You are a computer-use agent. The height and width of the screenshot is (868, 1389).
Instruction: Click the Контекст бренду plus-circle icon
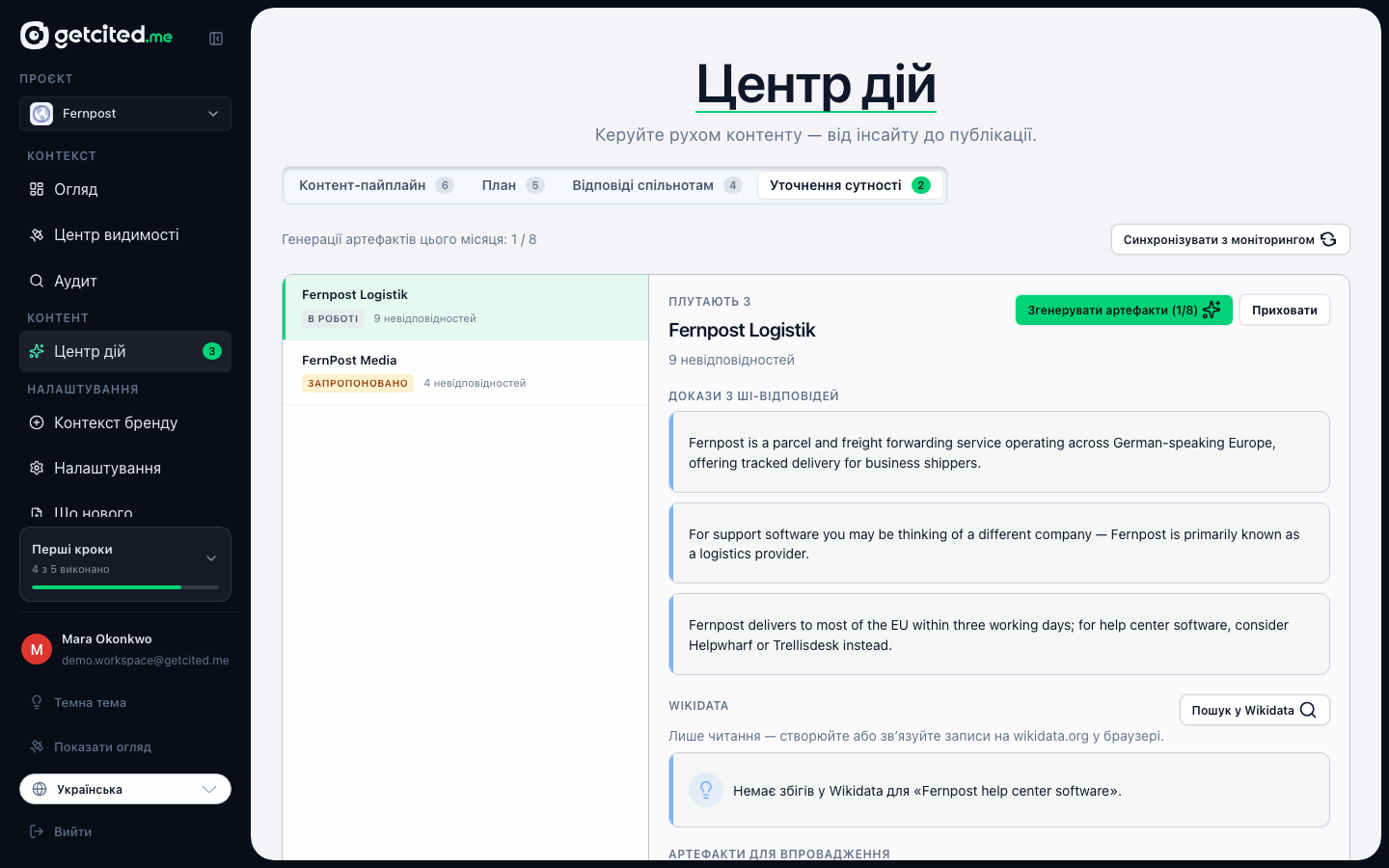point(37,422)
